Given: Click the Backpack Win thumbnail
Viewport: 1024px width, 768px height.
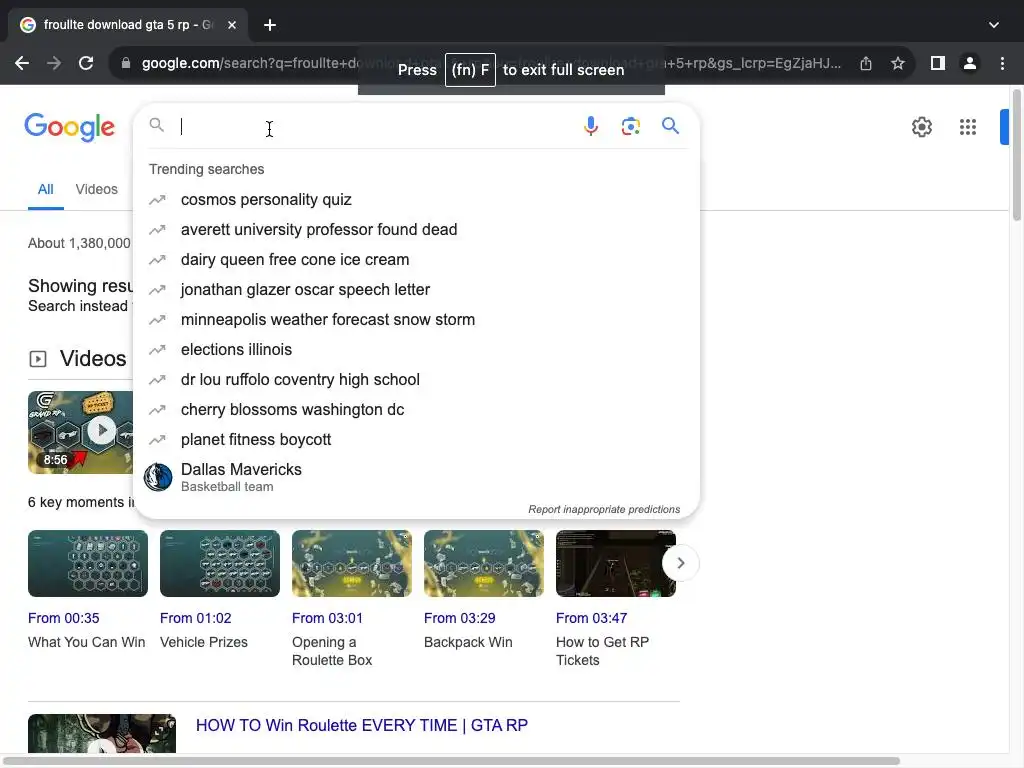Looking at the screenshot, I should point(484,564).
